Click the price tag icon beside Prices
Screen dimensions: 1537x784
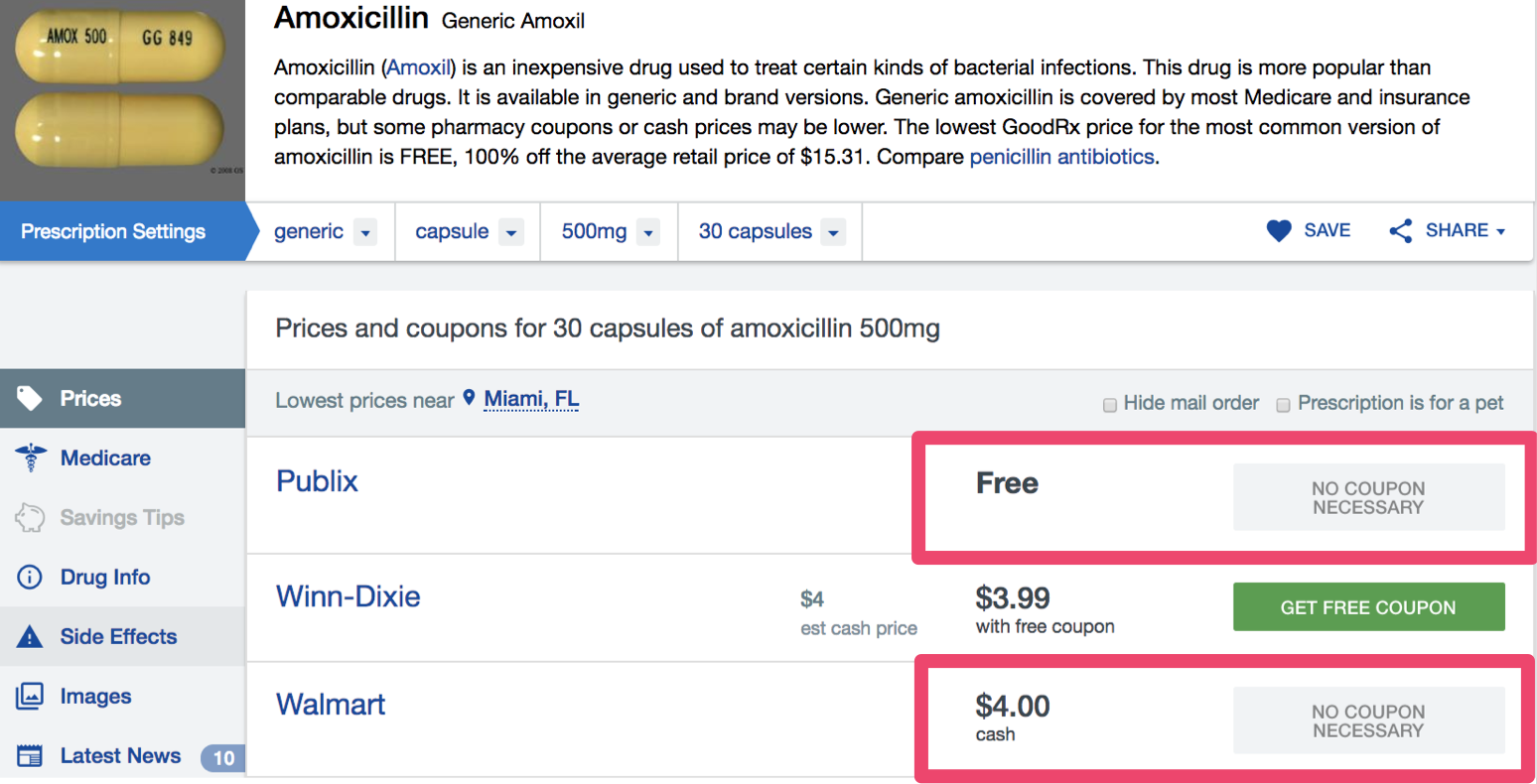30,398
